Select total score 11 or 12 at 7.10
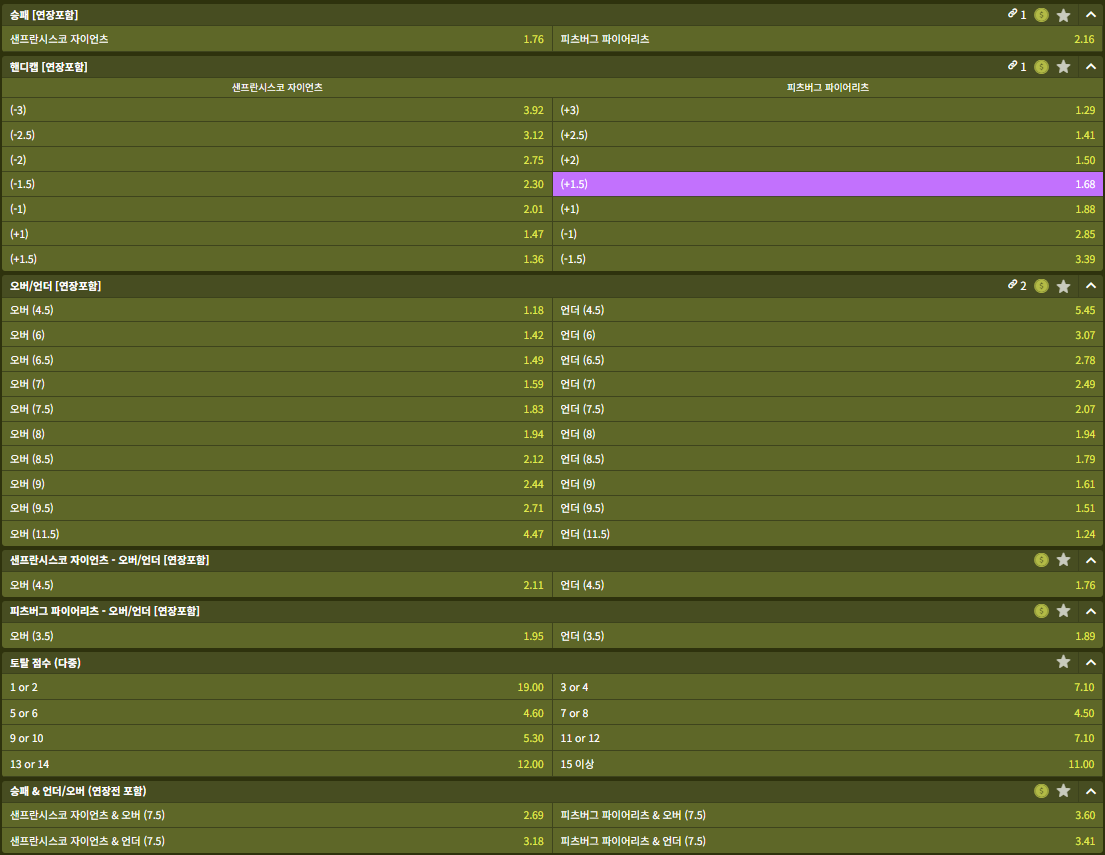The width and height of the screenshot is (1105, 855). pos(828,738)
